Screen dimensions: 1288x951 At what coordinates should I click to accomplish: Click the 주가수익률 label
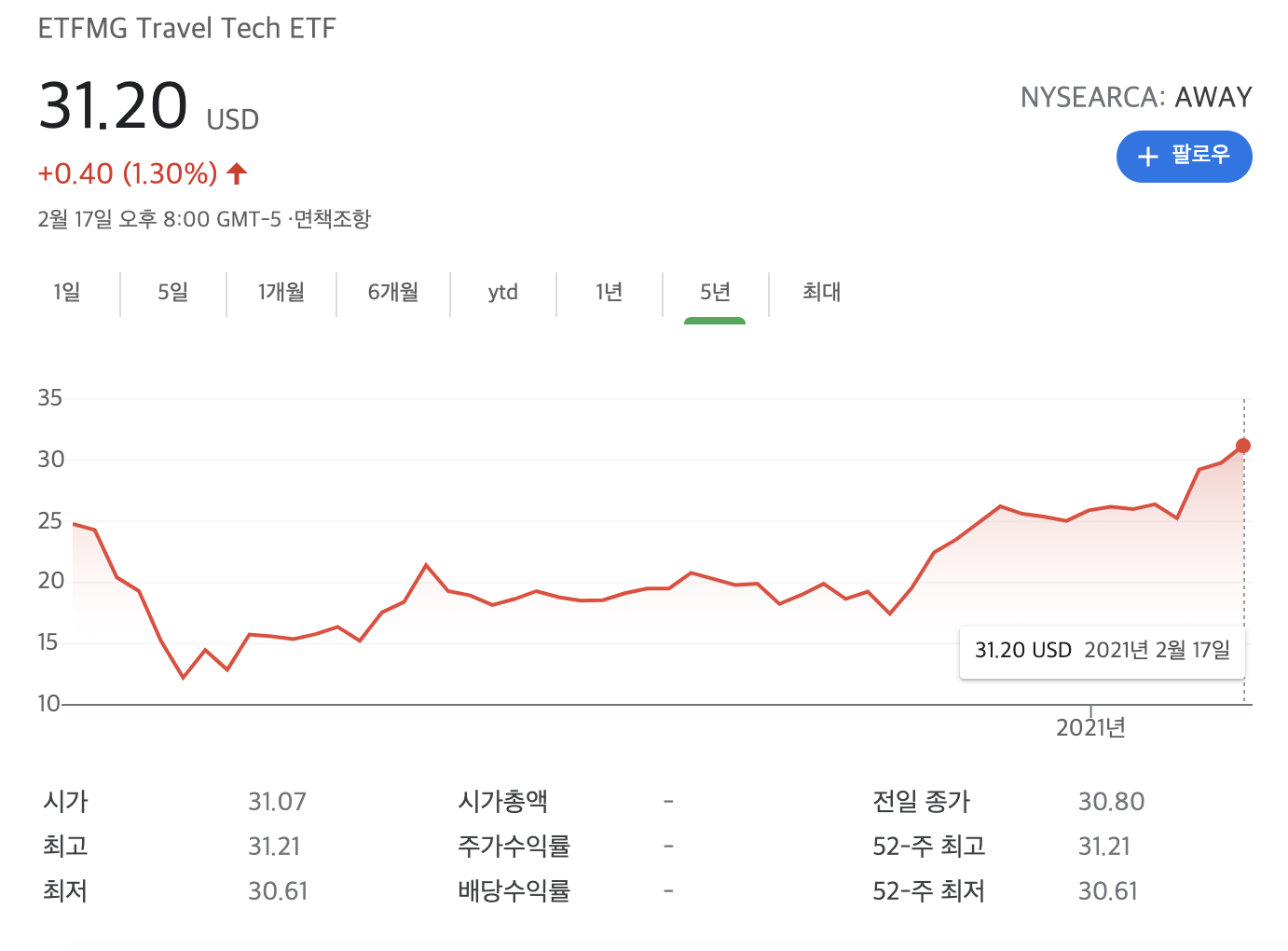pyautogui.click(x=514, y=847)
